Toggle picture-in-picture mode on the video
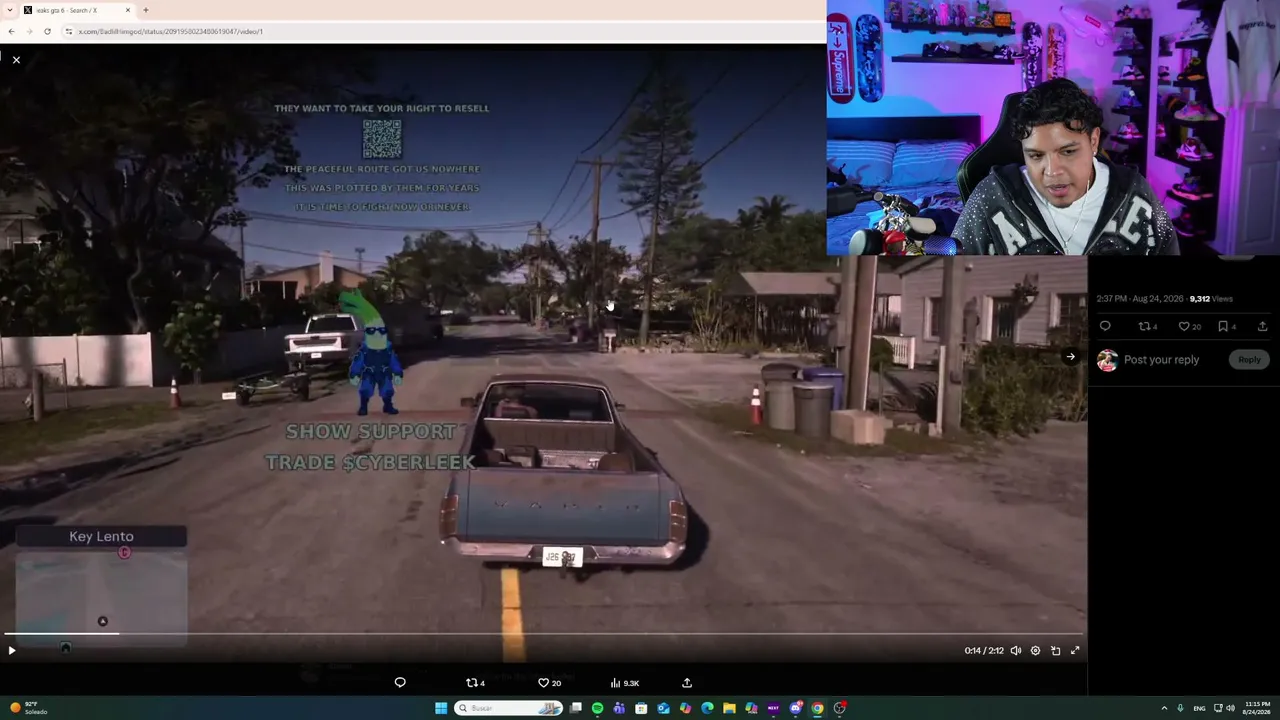Image resolution: width=1280 pixels, height=720 pixels. point(1056,650)
